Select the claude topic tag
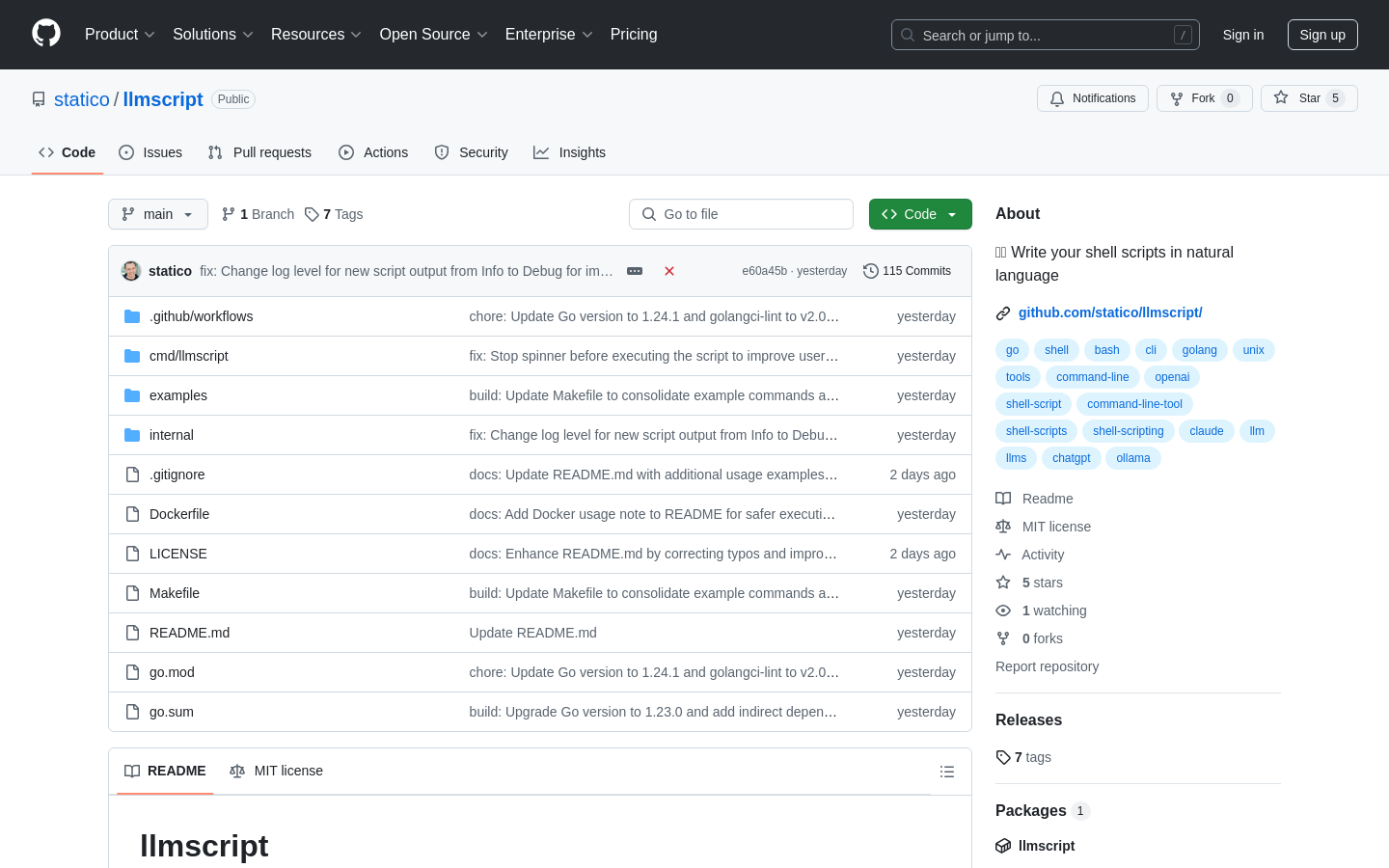 tap(1207, 431)
